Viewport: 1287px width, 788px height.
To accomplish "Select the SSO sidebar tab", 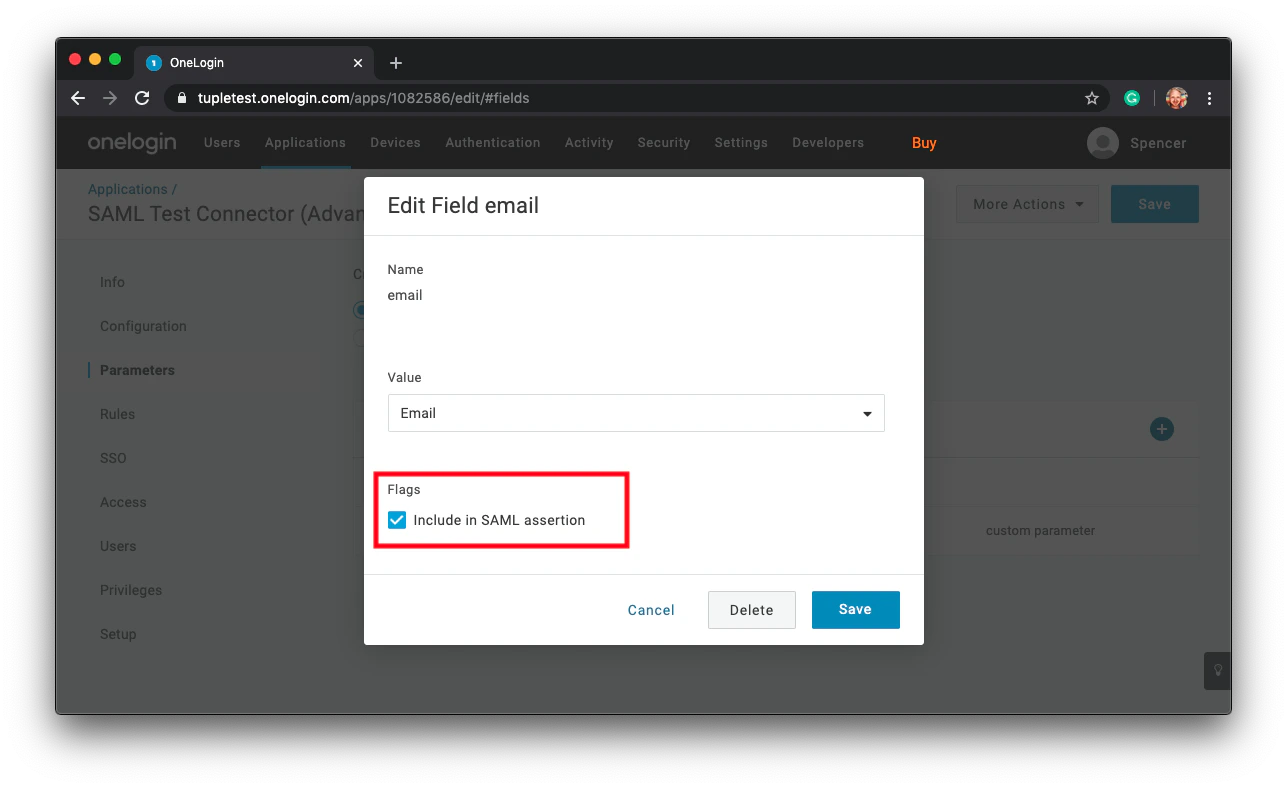I will 113,458.
